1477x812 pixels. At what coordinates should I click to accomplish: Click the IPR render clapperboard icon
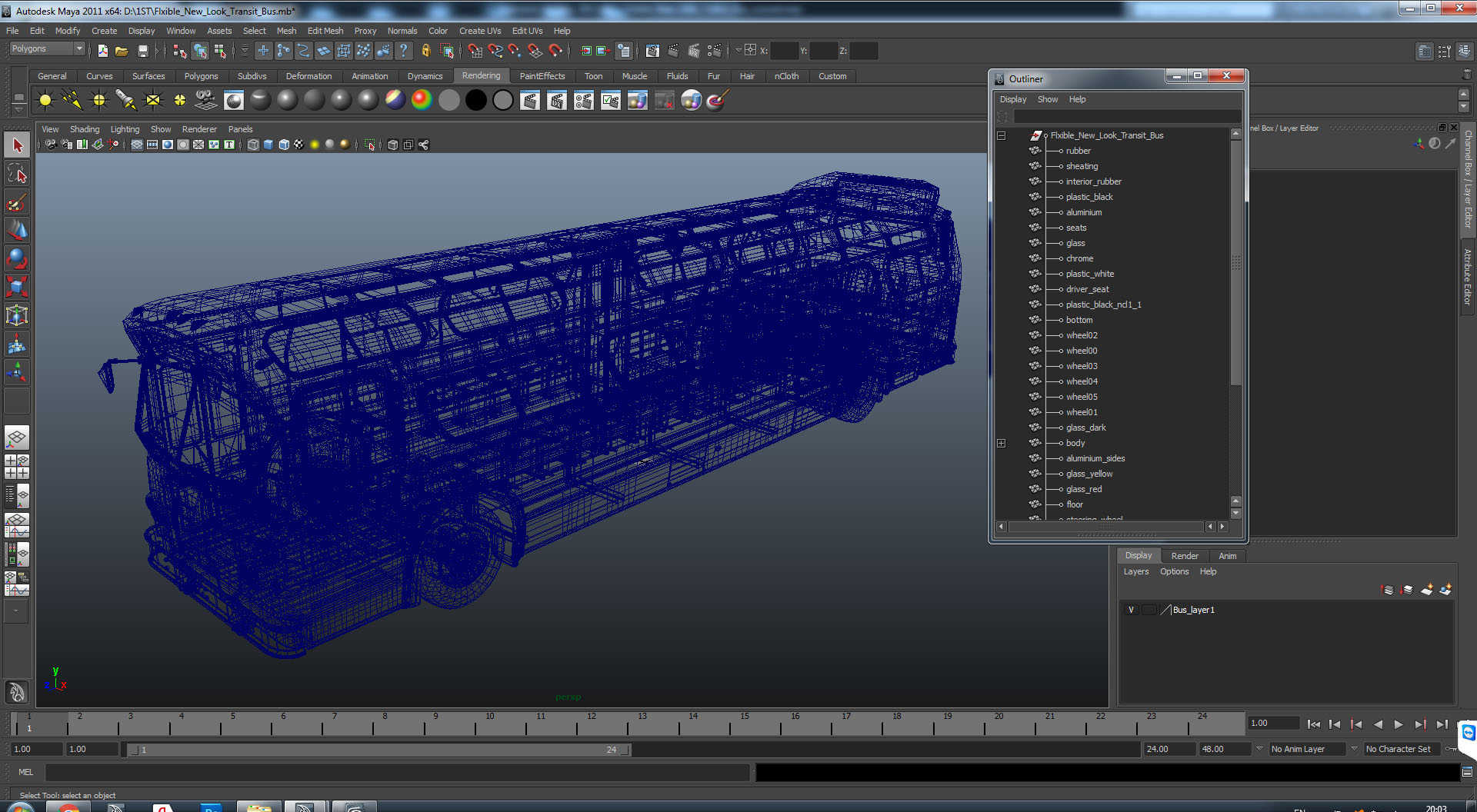557,100
